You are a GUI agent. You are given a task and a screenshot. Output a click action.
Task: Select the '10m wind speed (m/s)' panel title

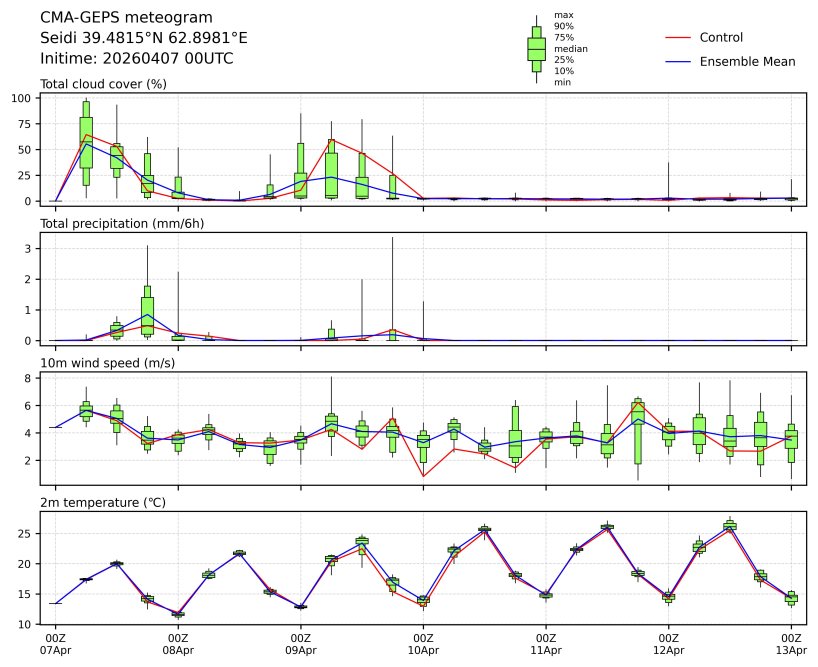click(107, 362)
